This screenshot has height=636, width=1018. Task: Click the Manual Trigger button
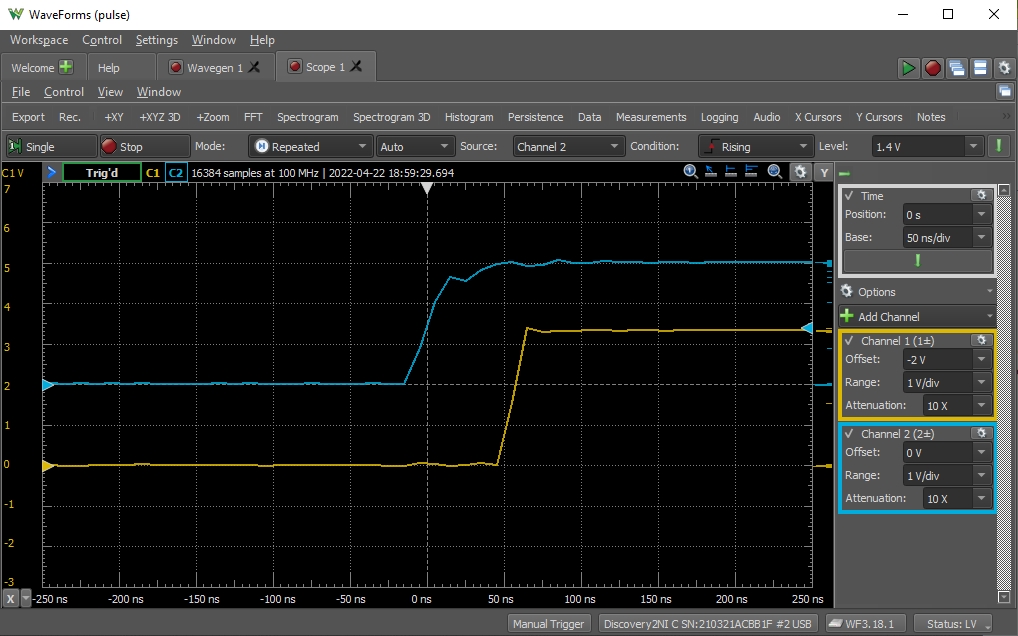point(549,624)
